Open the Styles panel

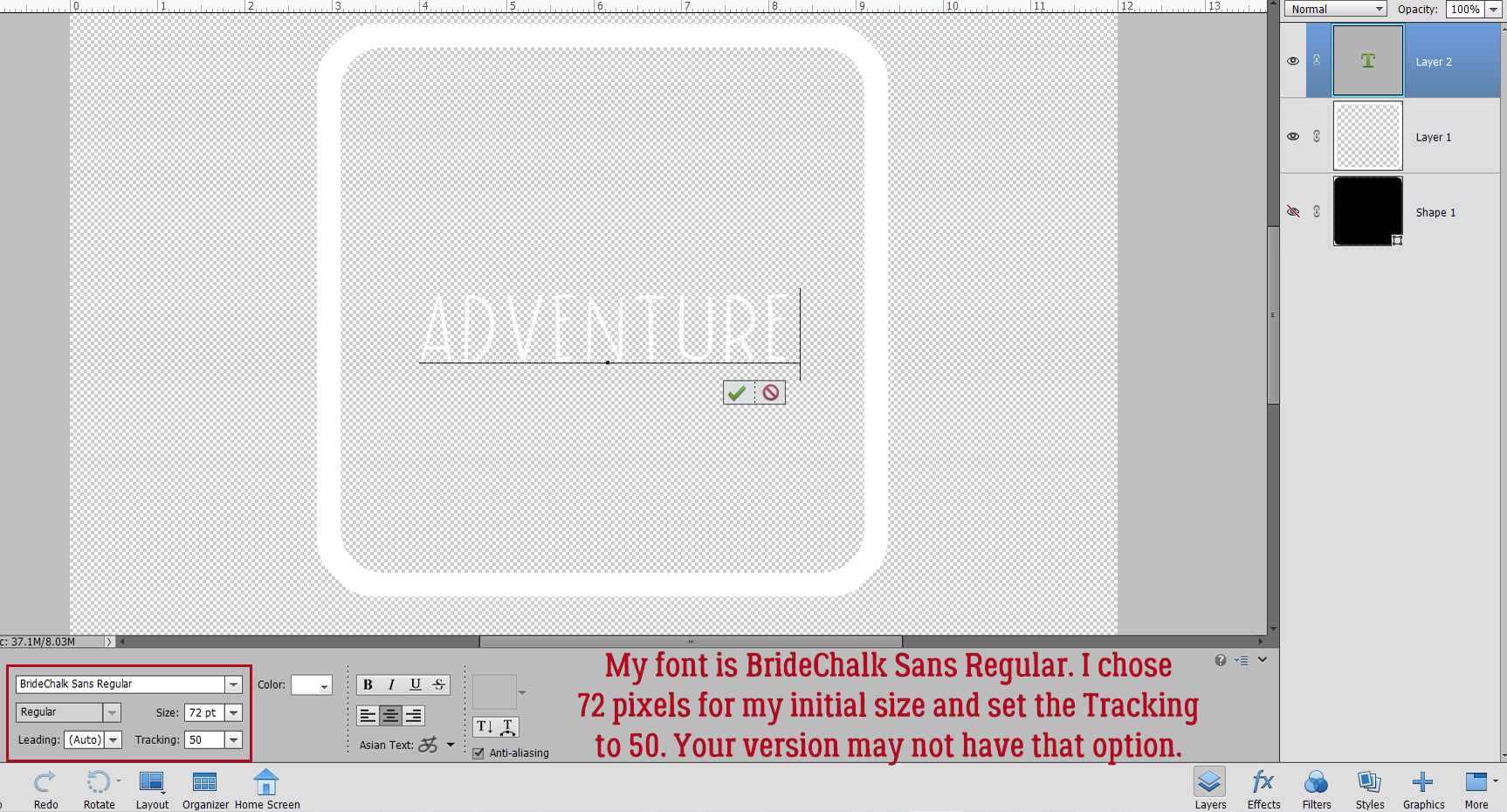coord(1370,788)
